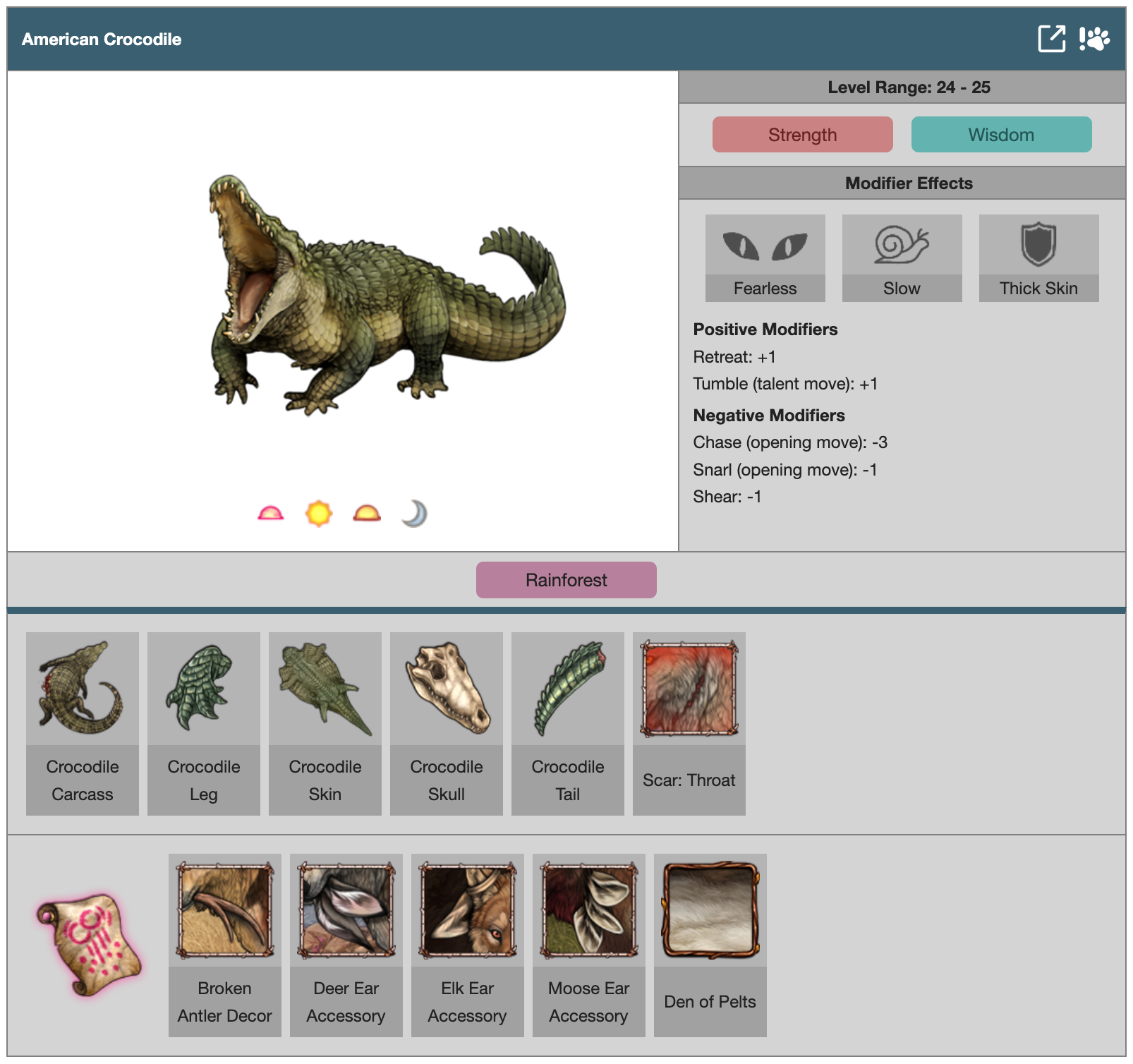Click the paw alert icon

click(1094, 39)
